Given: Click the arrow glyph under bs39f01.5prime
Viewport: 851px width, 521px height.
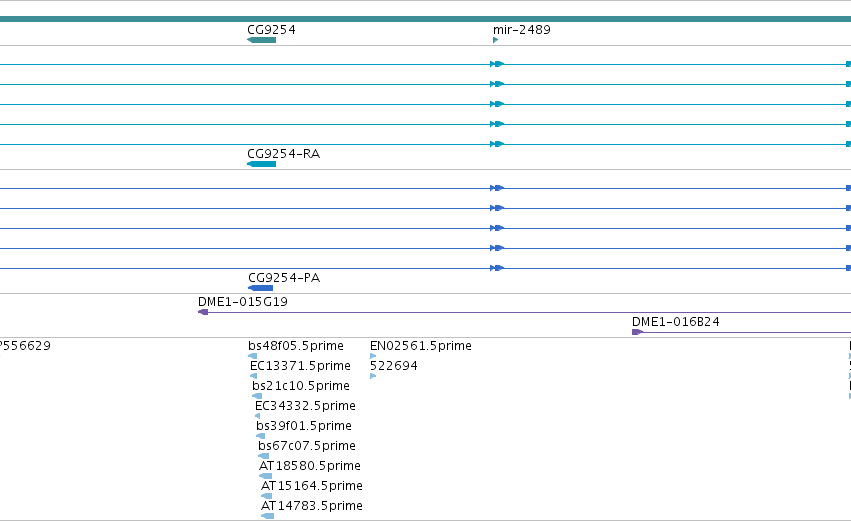Looking at the screenshot, I should pyautogui.click(x=261, y=436).
